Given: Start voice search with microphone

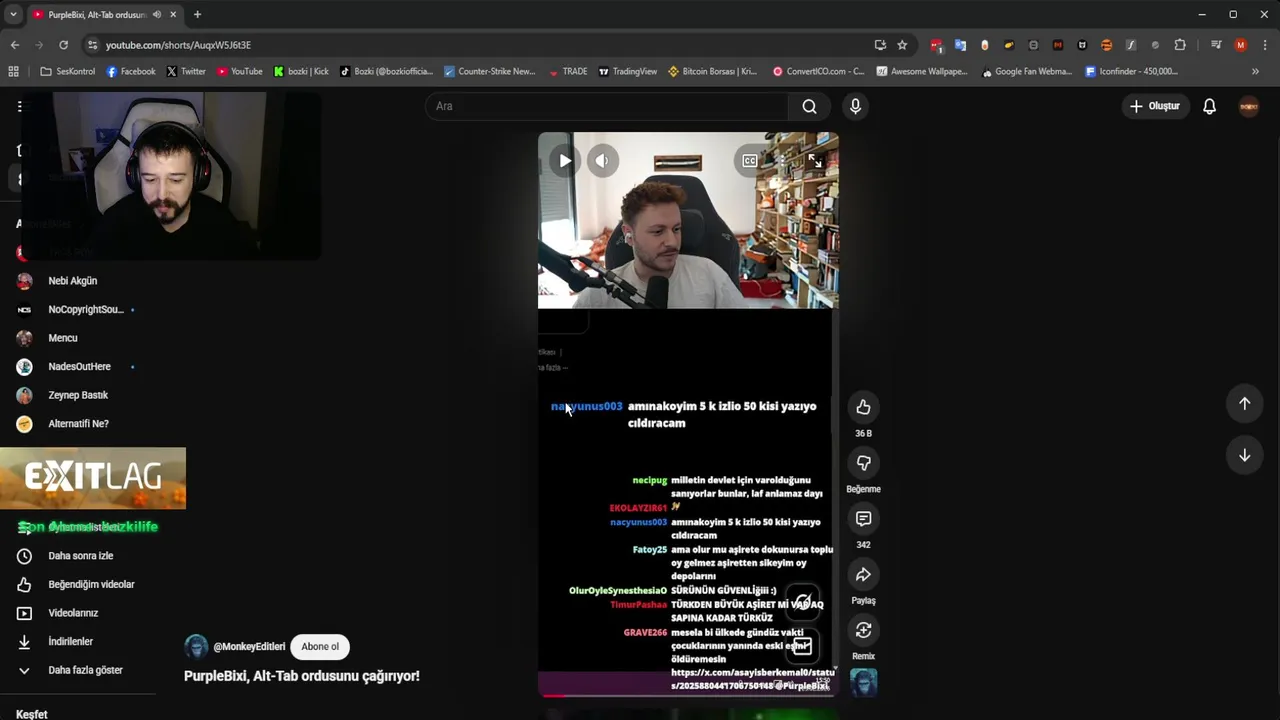Looking at the screenshot, I should (855, 106).
